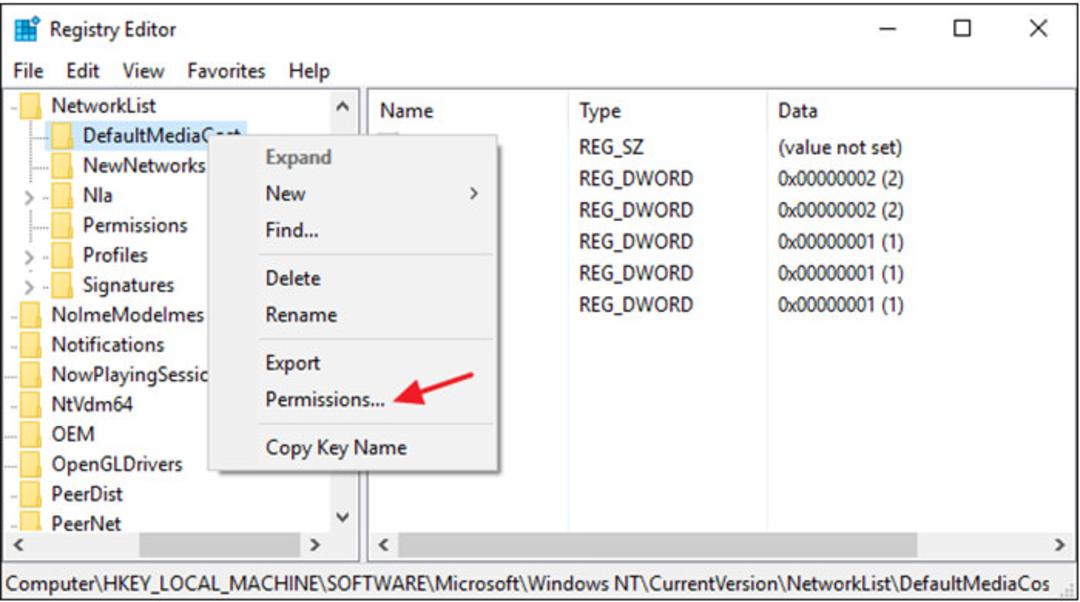Image resolution: width=1080 pixels, height=602 pixels.
Task: Click the Data column header
Action: pyautogui.click(x=797, y=111)
